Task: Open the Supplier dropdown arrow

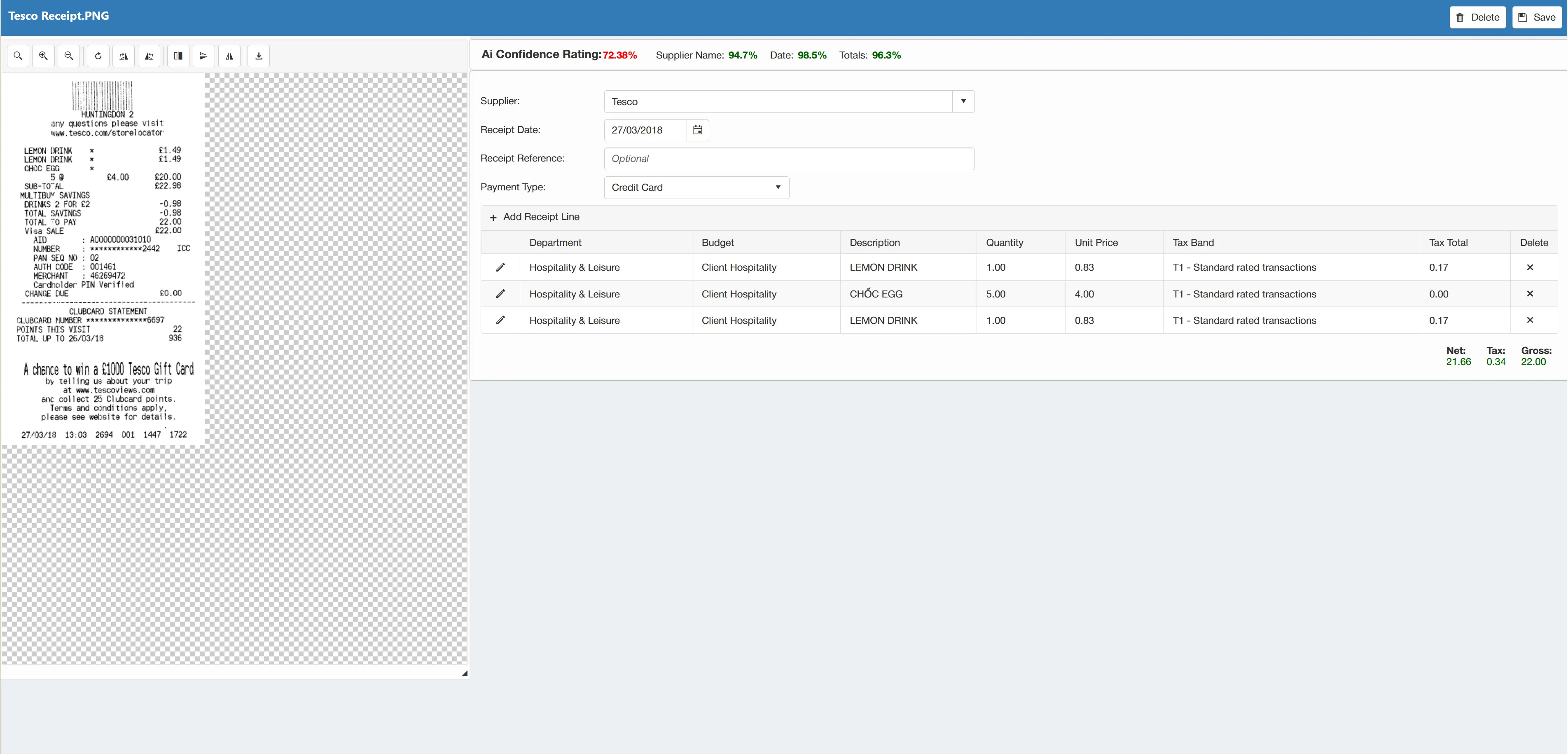Action: [x=963, y=102]
